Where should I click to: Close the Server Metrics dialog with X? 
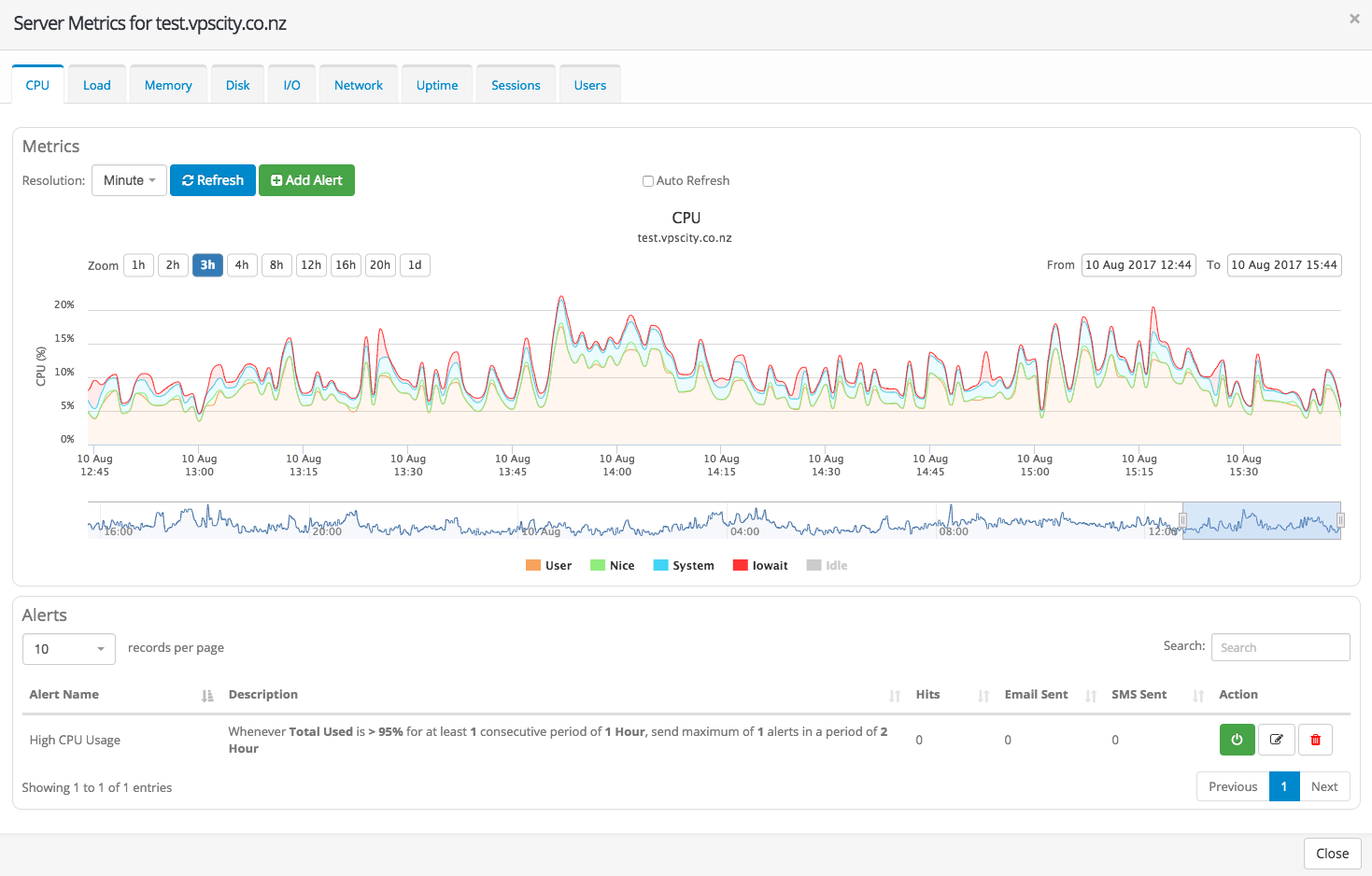click(x=1353, y=19)
